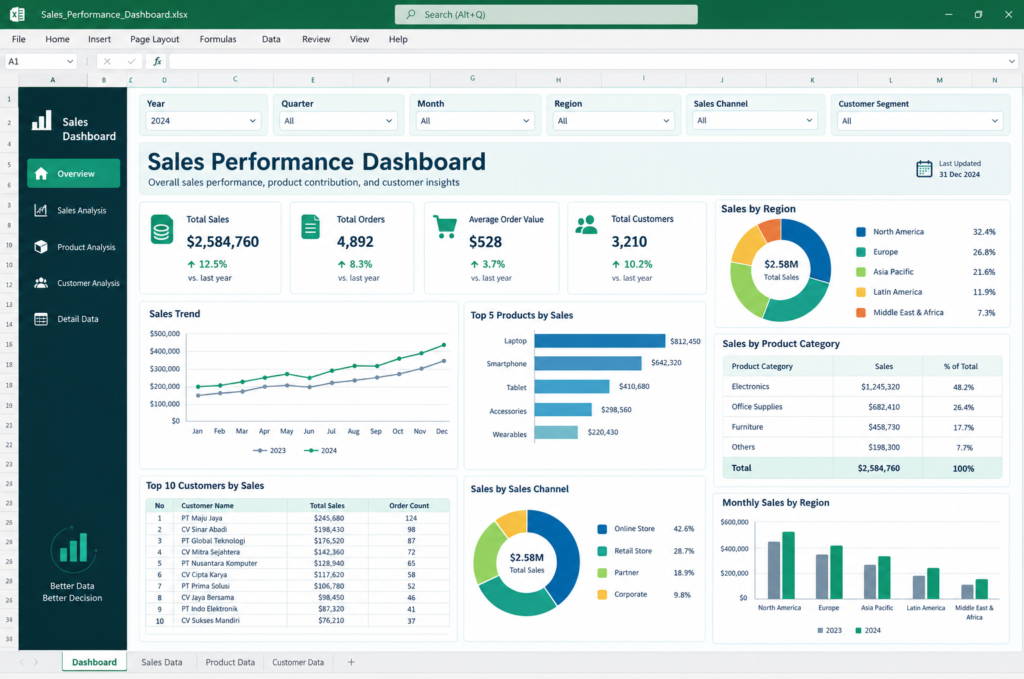Click the Online Store legend color swatch

point(602,529)
